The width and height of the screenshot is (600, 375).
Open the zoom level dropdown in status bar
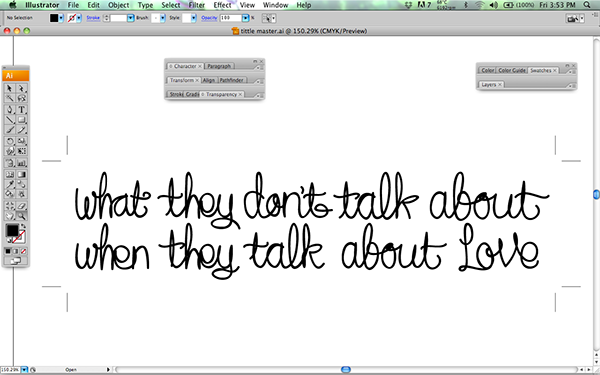click(24, 370)
